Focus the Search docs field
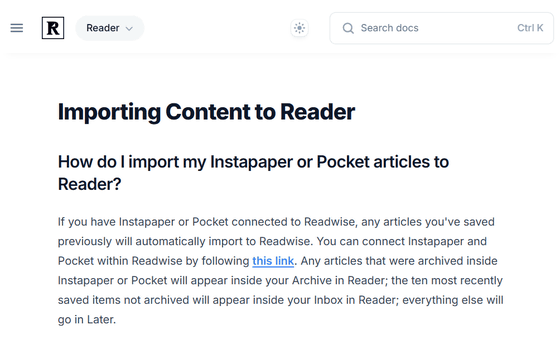This screenshot has height=363, width=560. click(441, 28)
